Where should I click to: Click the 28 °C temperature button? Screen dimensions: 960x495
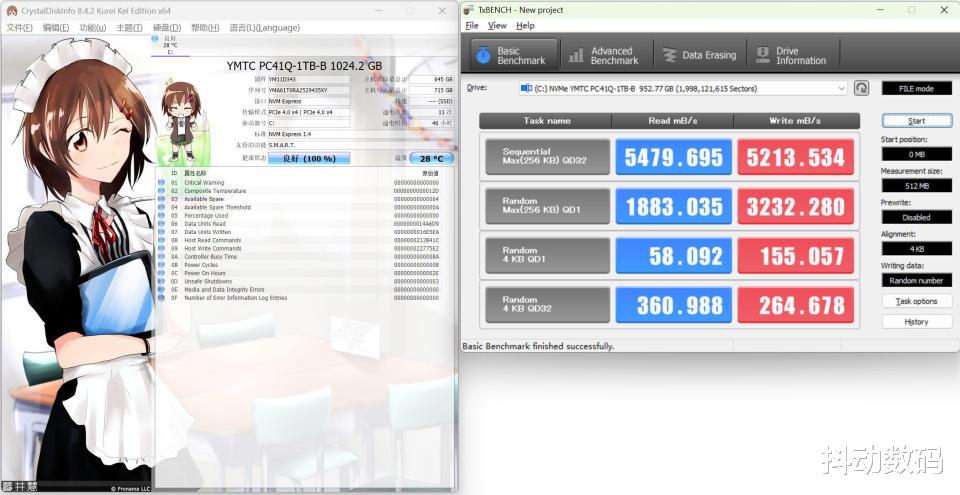[x=431, y=159]
